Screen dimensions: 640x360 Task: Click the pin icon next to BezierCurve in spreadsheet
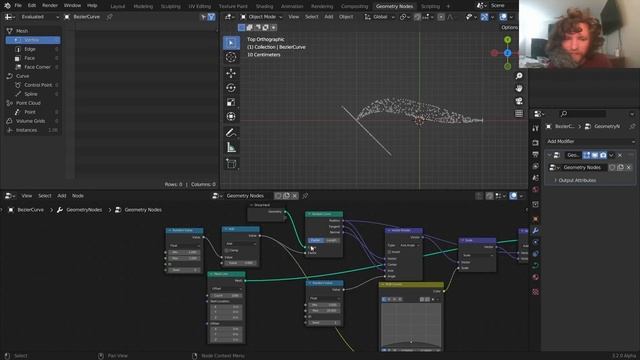(x=109, y=17)
